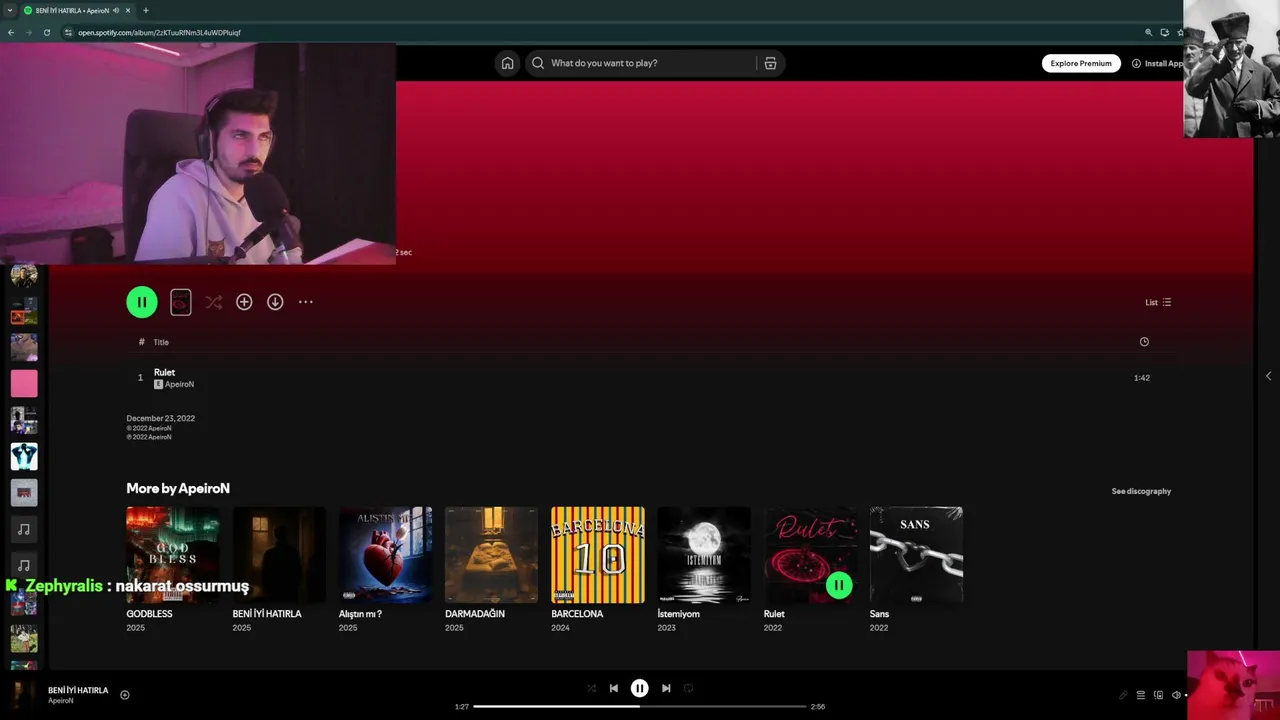The image size is (1280, 720).
Task: Click the browser zoom magnifier icon
Action: [1149, 32]
